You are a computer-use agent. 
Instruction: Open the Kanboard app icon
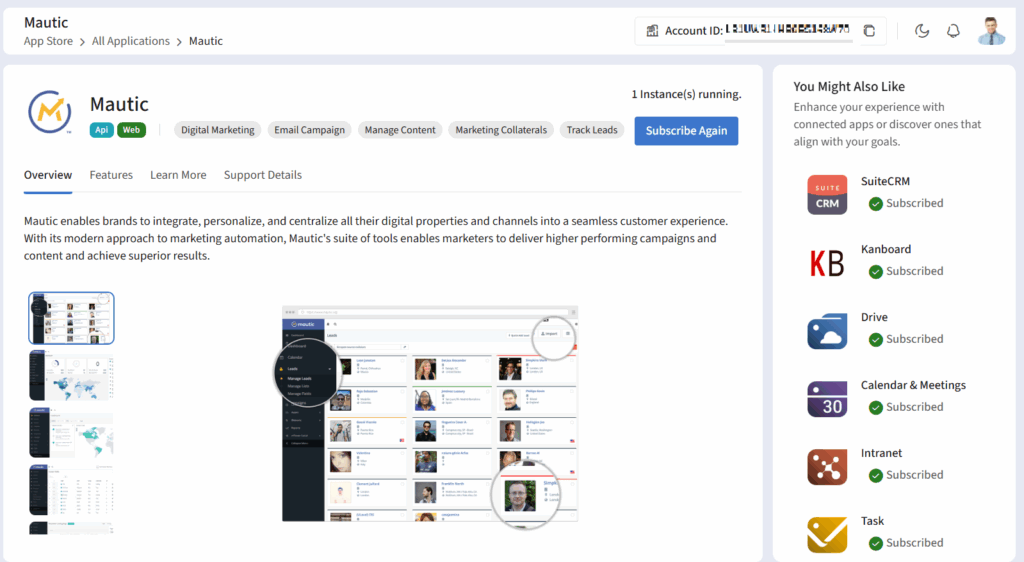827,262
